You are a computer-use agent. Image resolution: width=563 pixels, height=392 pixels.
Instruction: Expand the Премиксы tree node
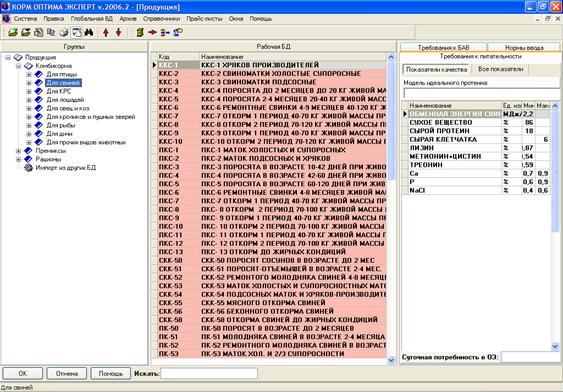coord(18,151)
